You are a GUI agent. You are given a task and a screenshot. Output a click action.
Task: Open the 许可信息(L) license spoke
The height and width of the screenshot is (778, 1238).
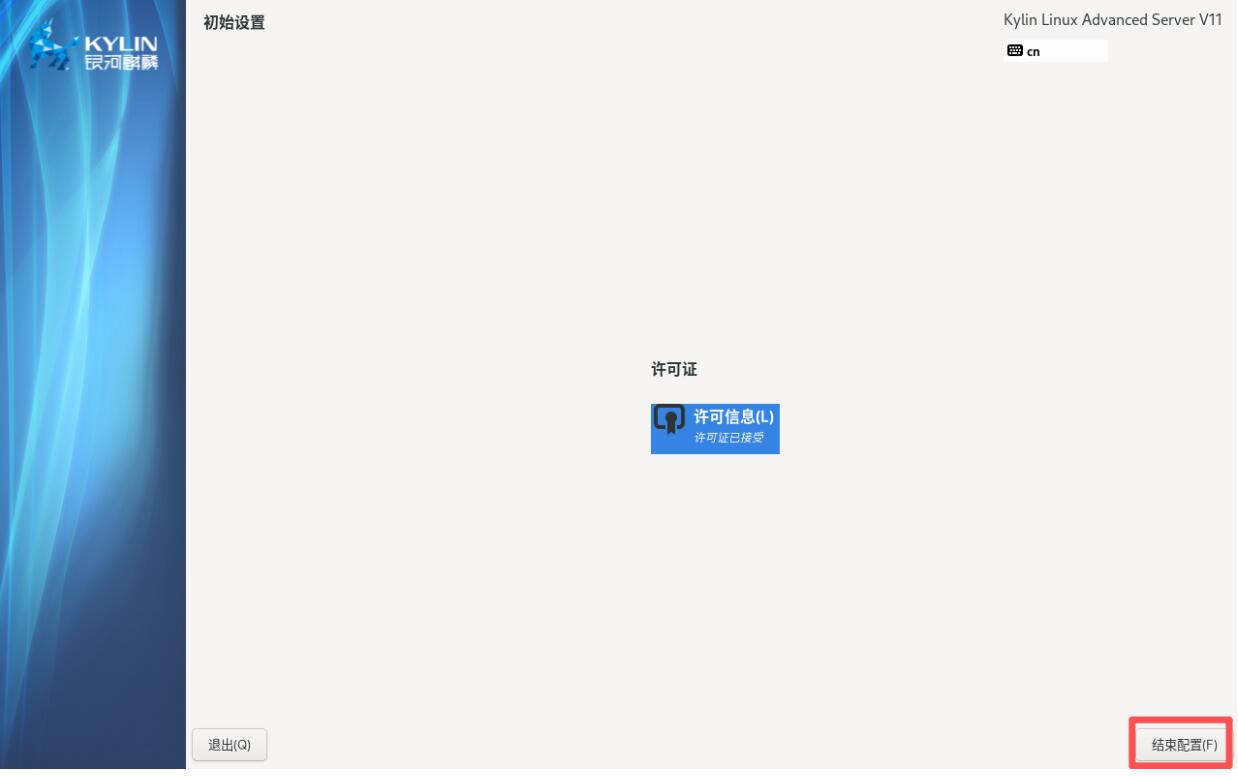pos(733,417)
